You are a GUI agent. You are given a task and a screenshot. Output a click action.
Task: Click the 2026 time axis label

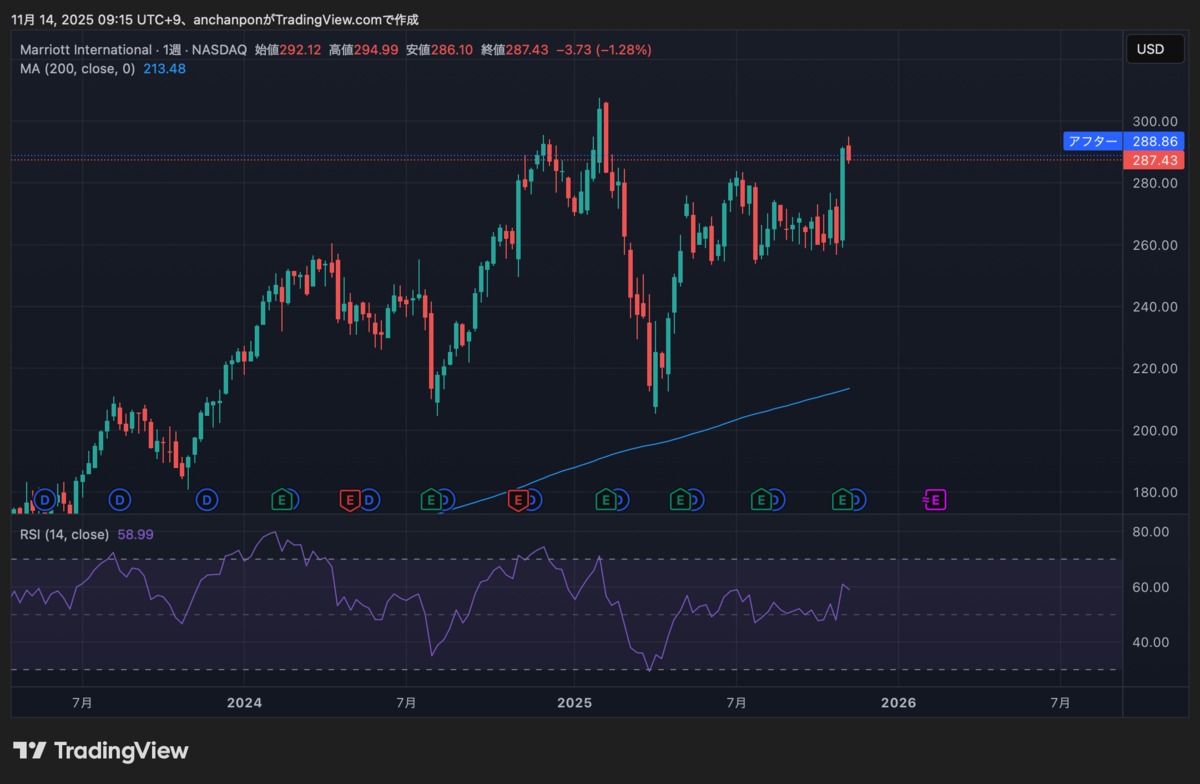(x=899, y=703)
